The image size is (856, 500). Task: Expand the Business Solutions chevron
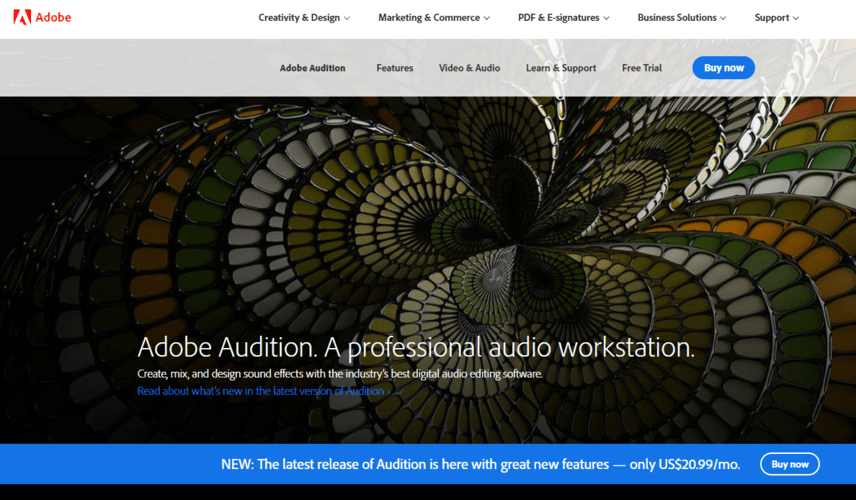(723, 18)
